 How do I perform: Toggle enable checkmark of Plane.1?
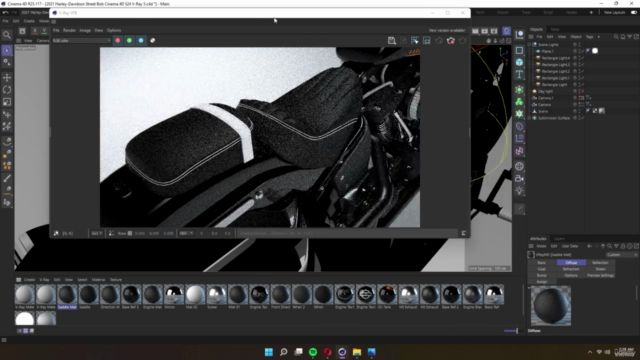583,51
